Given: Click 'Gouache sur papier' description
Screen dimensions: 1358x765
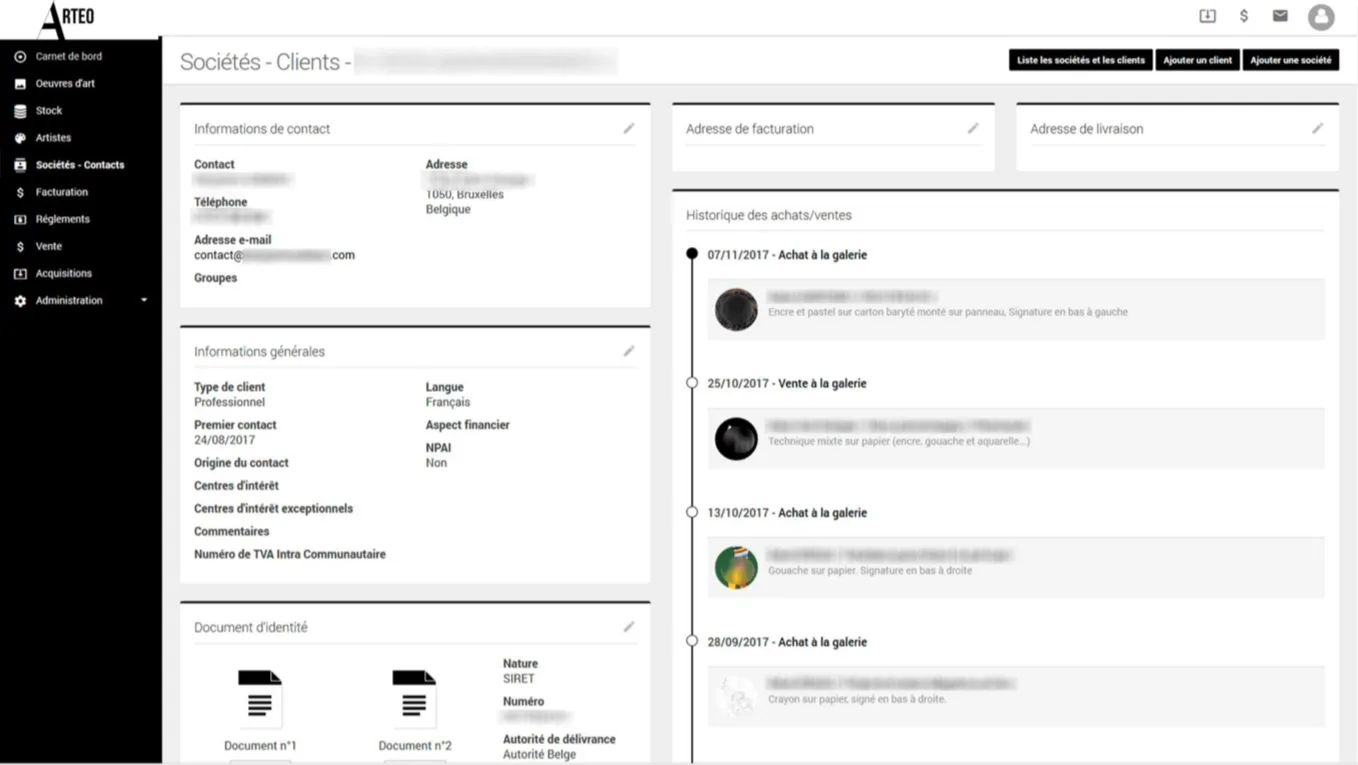Looking at the screenshot, I should [x=869, y=570].
